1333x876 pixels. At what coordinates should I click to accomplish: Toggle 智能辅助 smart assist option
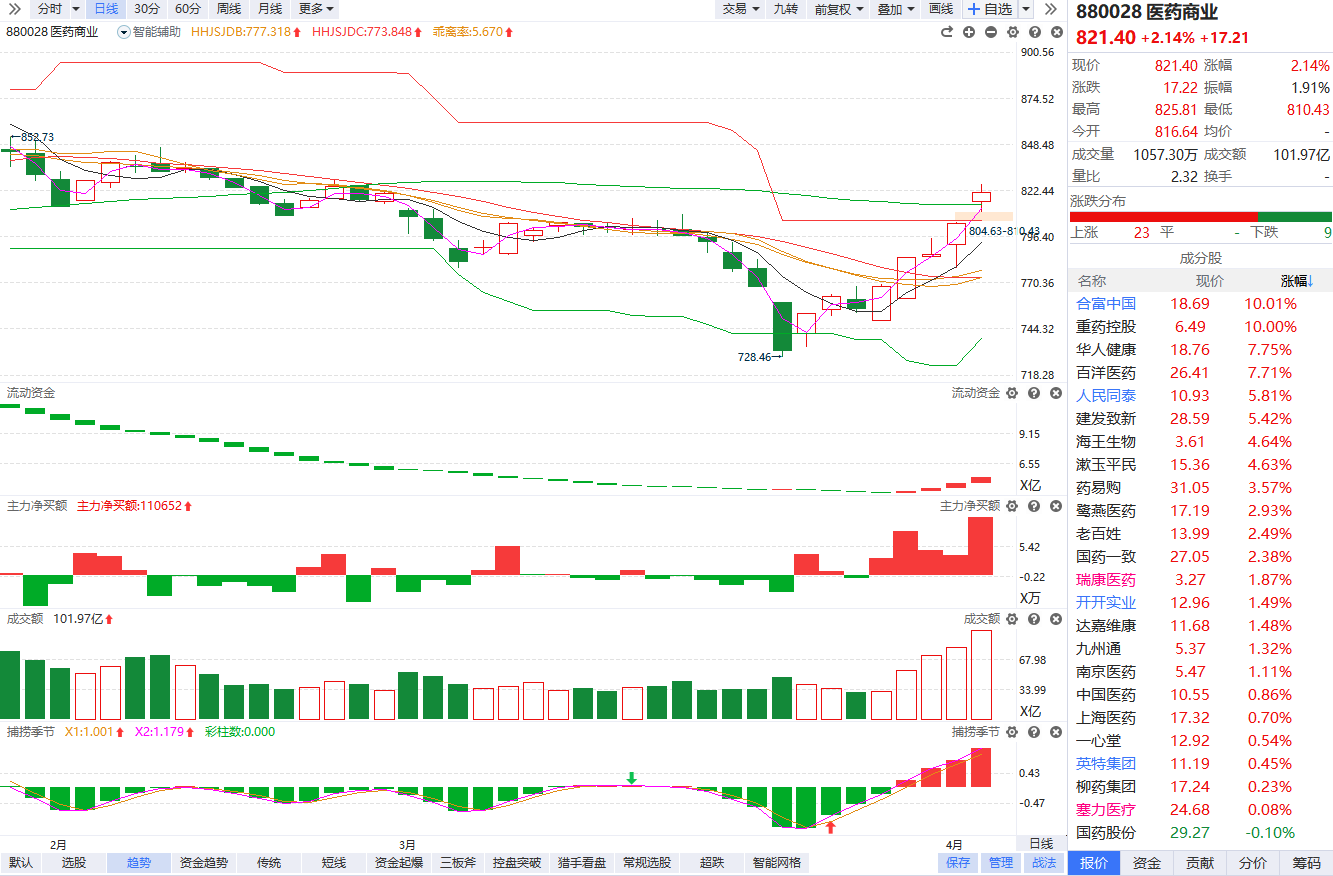pos(150,32)
